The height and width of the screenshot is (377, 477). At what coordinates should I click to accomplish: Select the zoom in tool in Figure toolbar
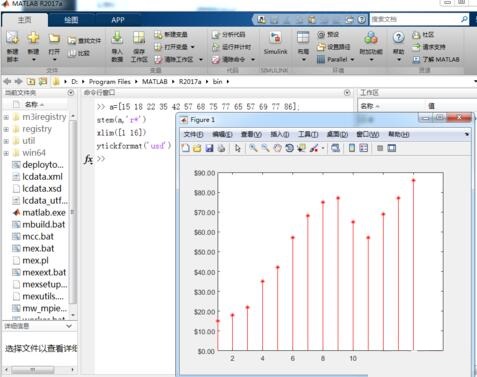(x=253, y=148)
